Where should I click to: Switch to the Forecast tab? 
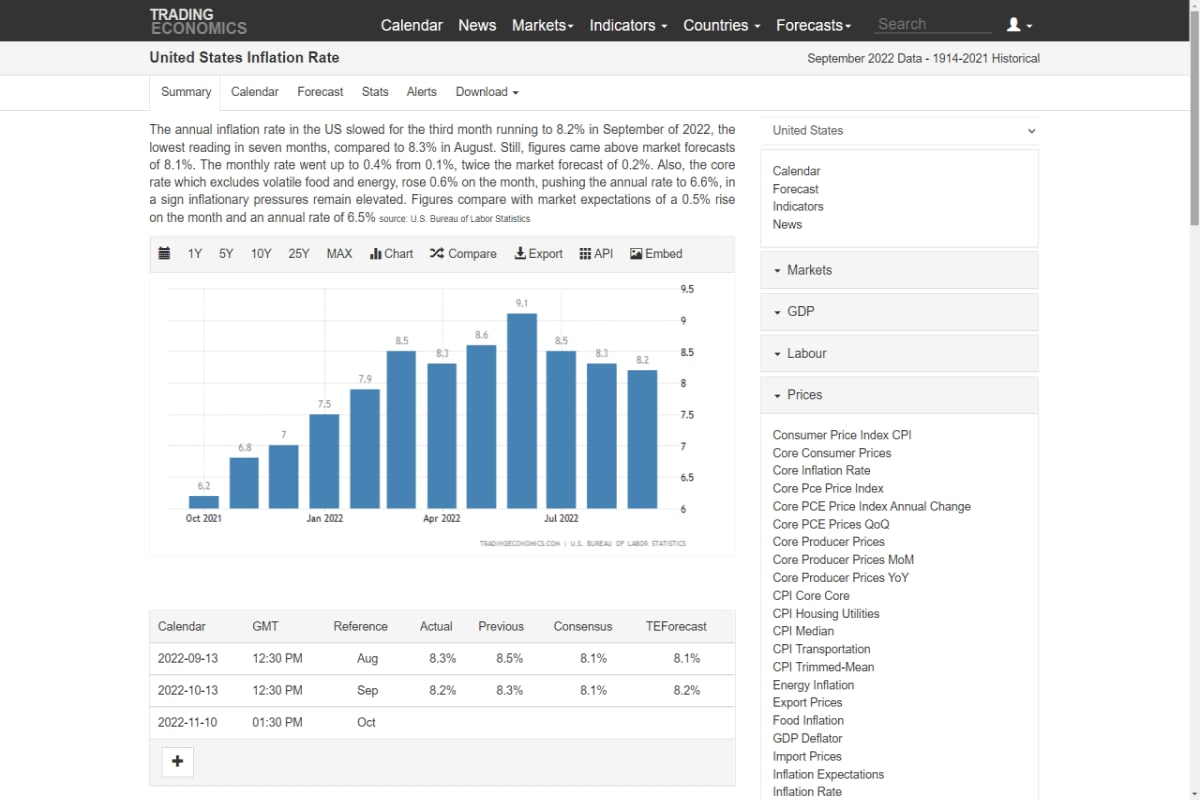[x=320, y=92]
